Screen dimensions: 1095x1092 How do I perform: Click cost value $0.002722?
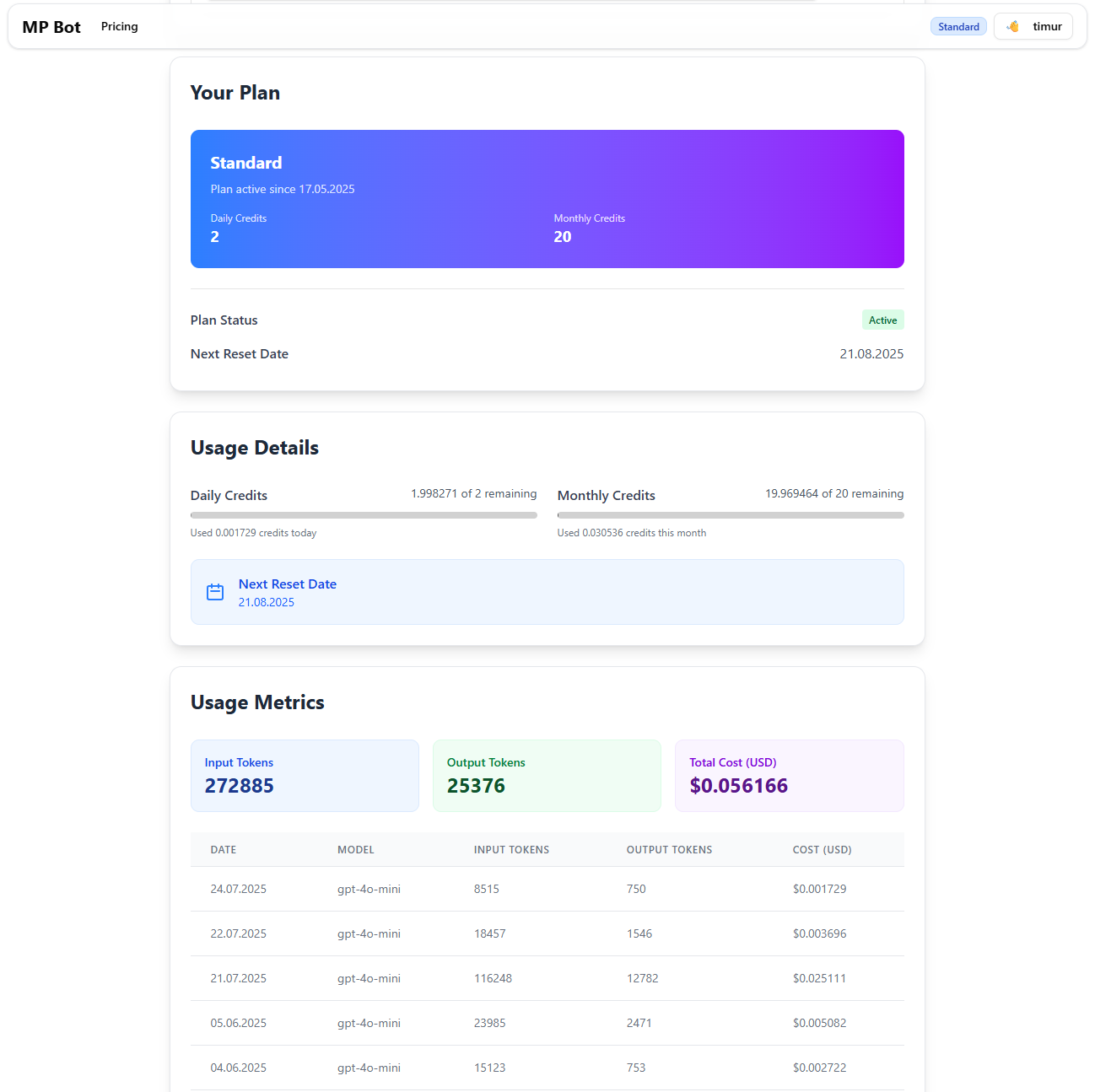click(x=820, y=1068)
